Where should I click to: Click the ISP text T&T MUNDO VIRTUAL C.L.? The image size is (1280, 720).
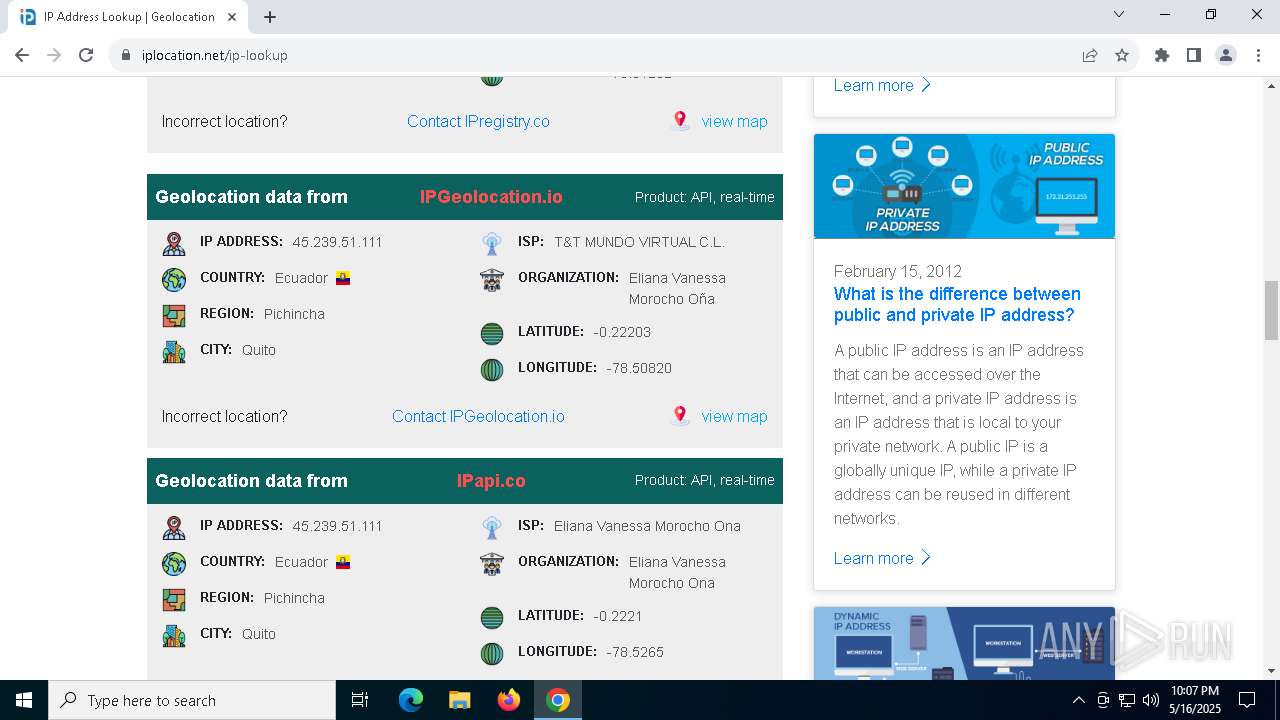coord(639,242)
